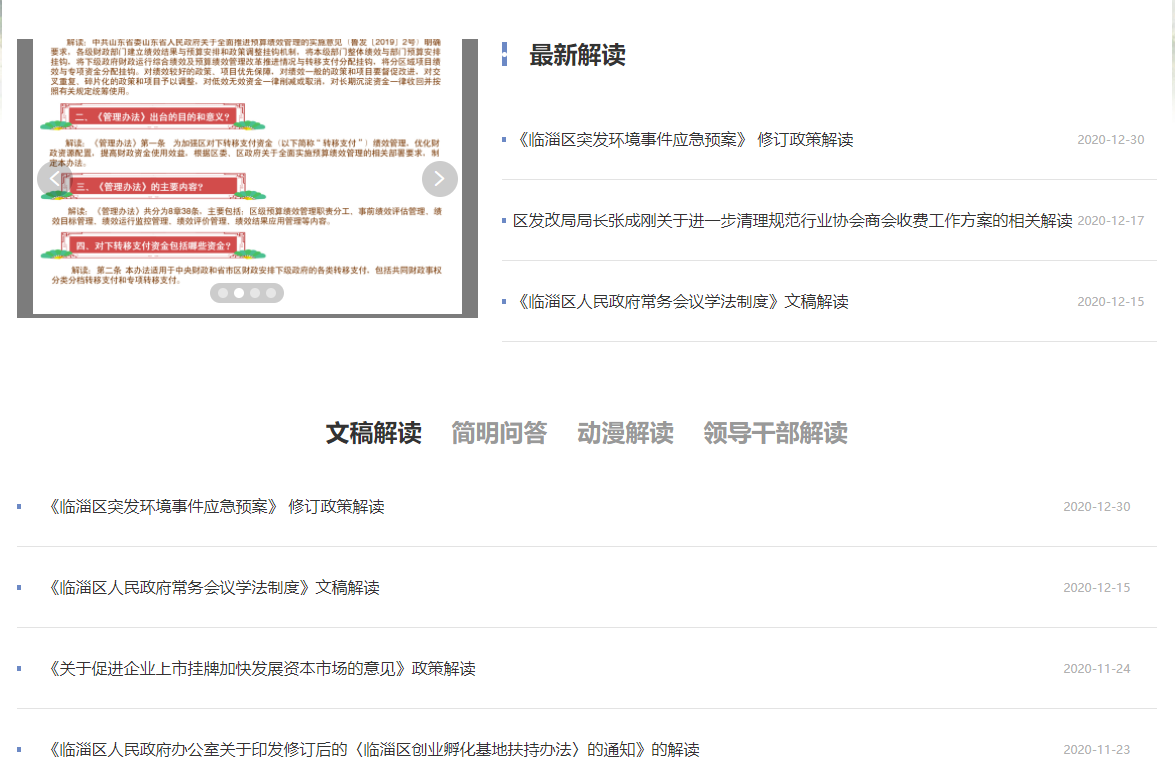Select the fourth carousel pagination dot

pyautogui.click(x=271, y=293)
